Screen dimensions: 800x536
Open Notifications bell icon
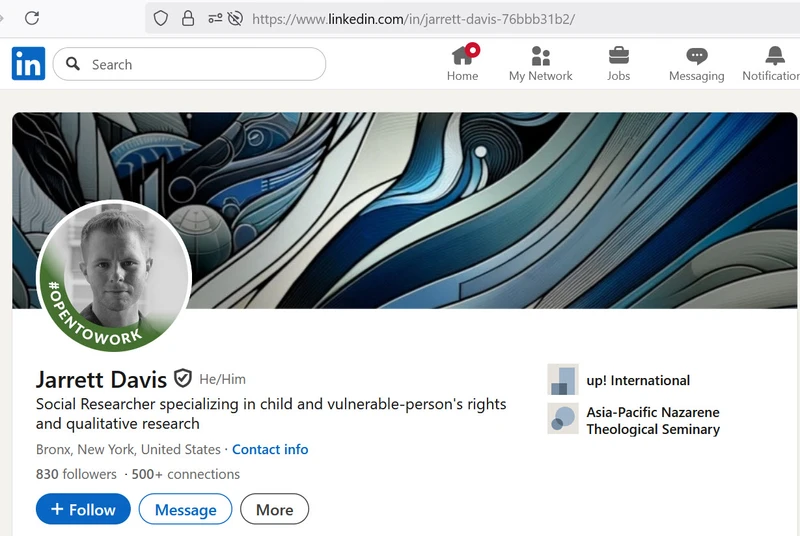[x=775, y=56]
